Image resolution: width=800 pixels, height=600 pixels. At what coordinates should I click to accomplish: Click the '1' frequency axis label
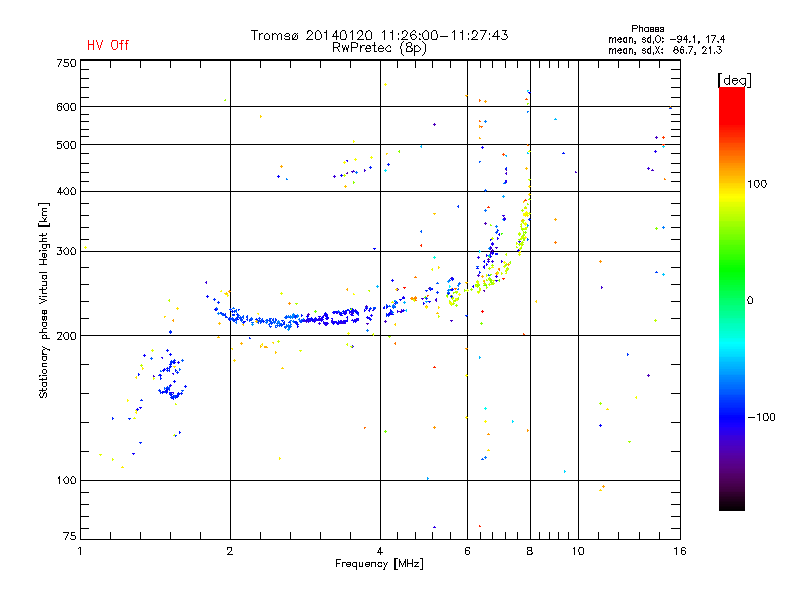point(80,551)
